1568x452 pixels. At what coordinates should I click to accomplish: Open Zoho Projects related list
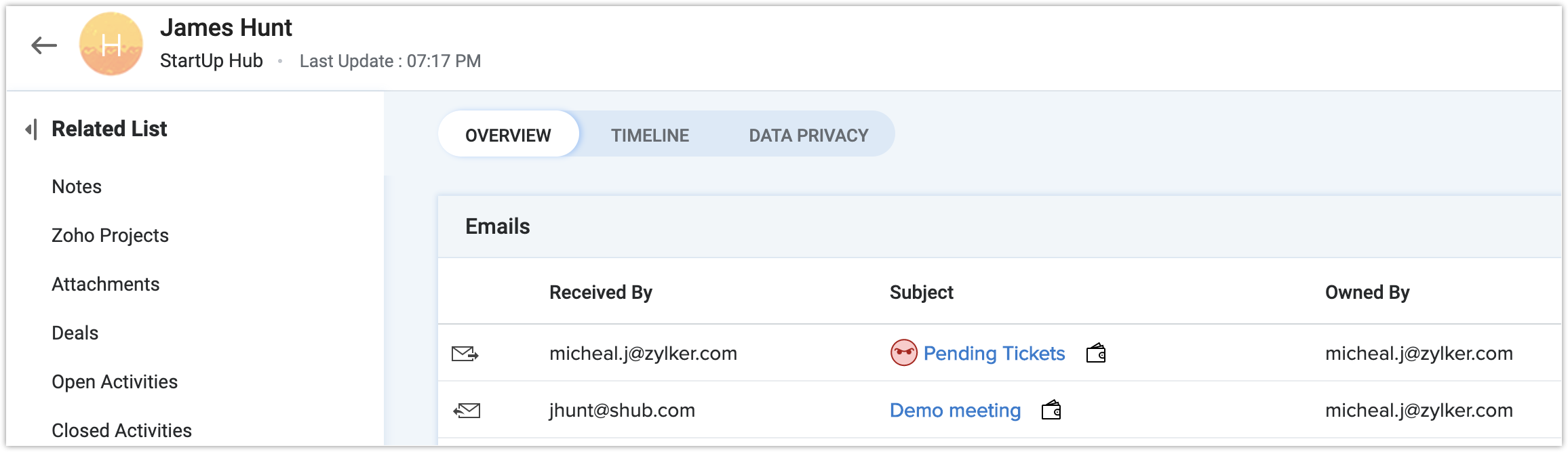(110, 236)
